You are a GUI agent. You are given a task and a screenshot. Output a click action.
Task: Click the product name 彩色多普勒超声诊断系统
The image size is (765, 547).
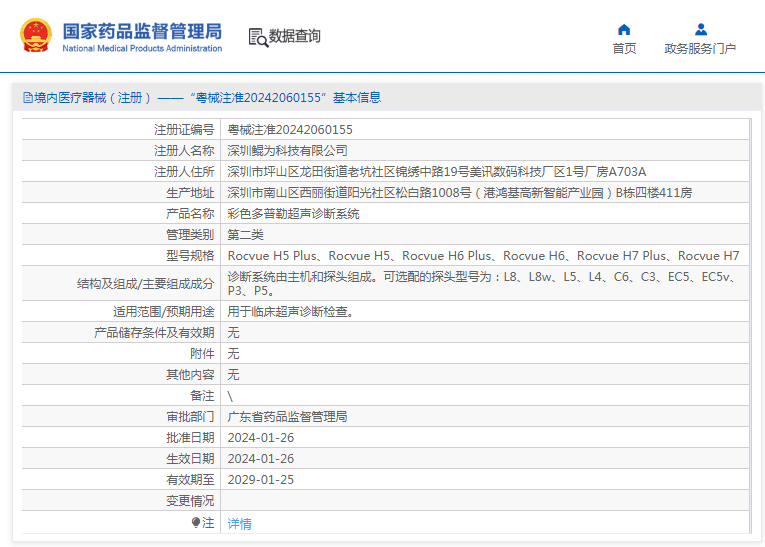coord(293,214)
